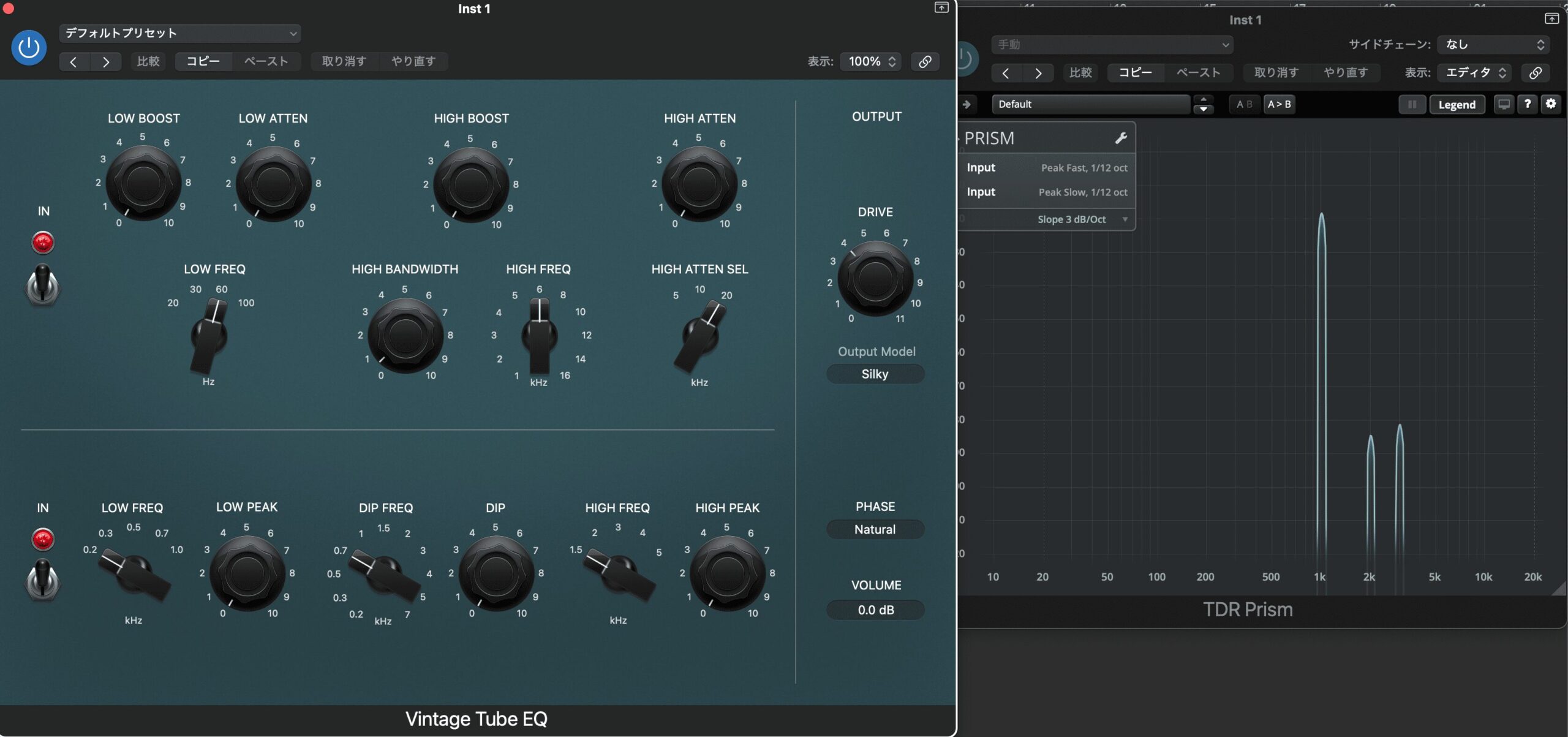Click the DRIVE knob

point(875,279)
